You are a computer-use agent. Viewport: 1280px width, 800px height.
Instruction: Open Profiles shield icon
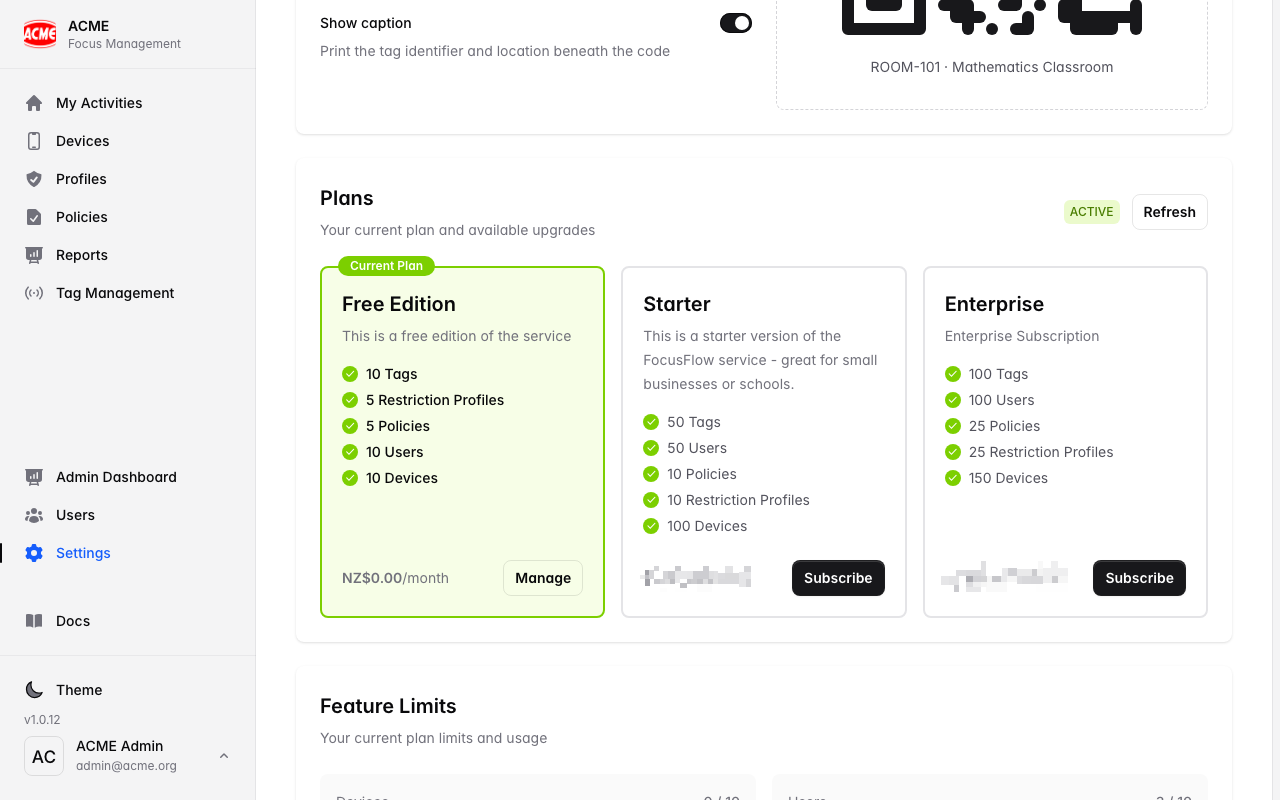pos(34,179)
